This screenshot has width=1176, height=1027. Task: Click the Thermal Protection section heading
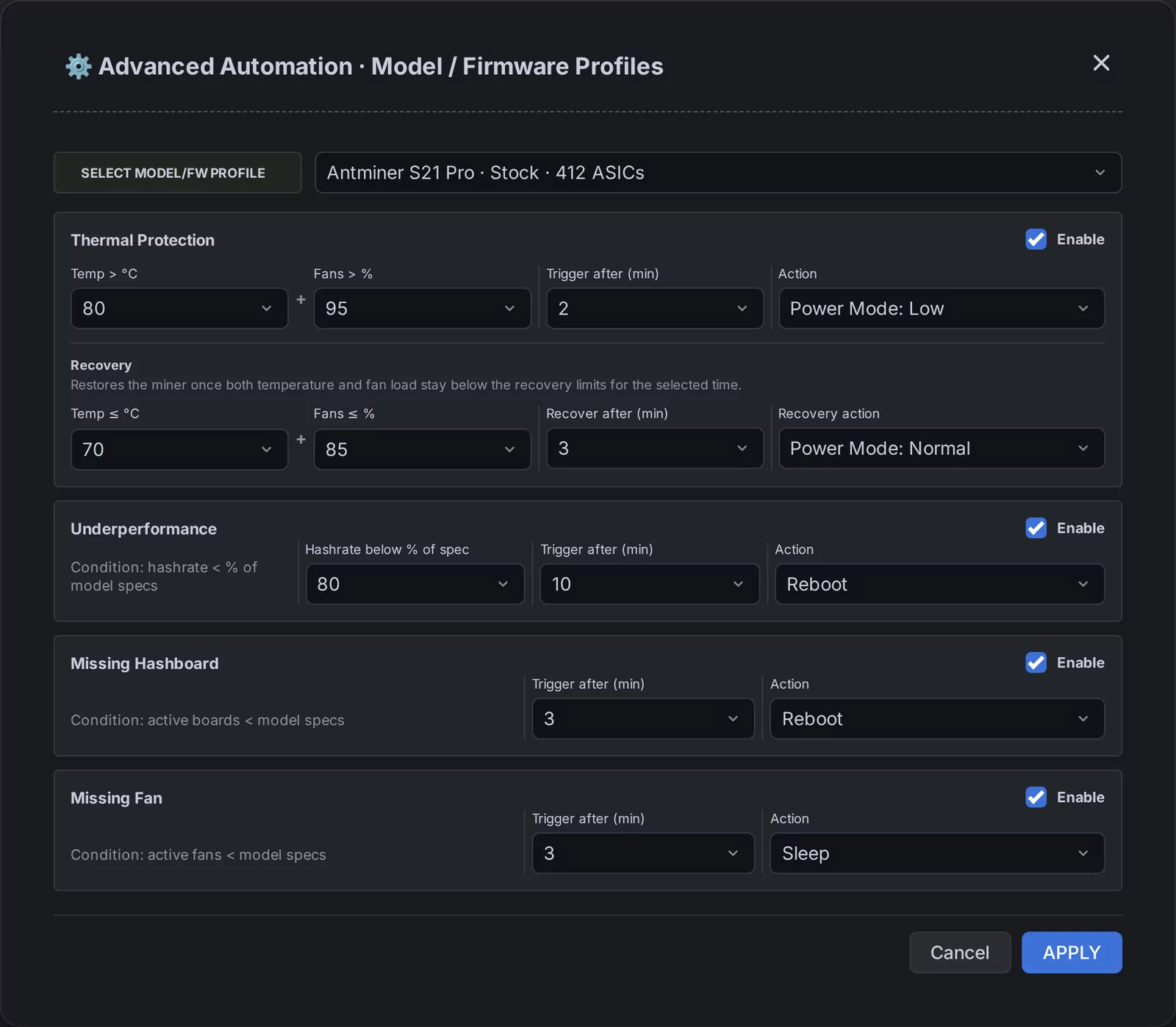tap(143, 240)
